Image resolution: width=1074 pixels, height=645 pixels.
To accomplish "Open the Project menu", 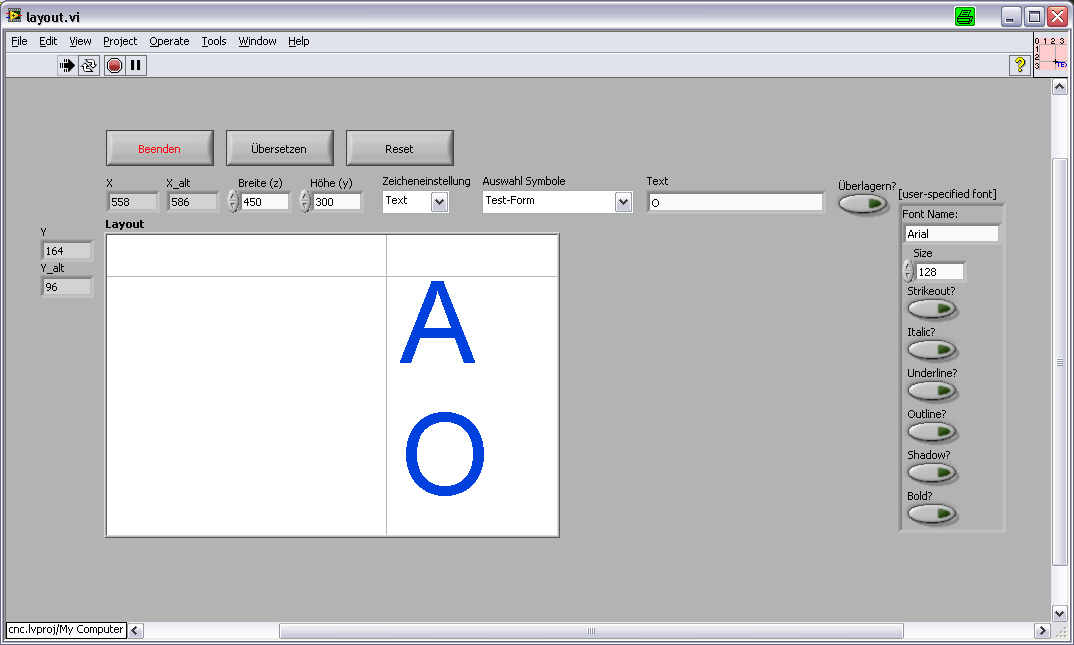I will (x=120, y=41).
